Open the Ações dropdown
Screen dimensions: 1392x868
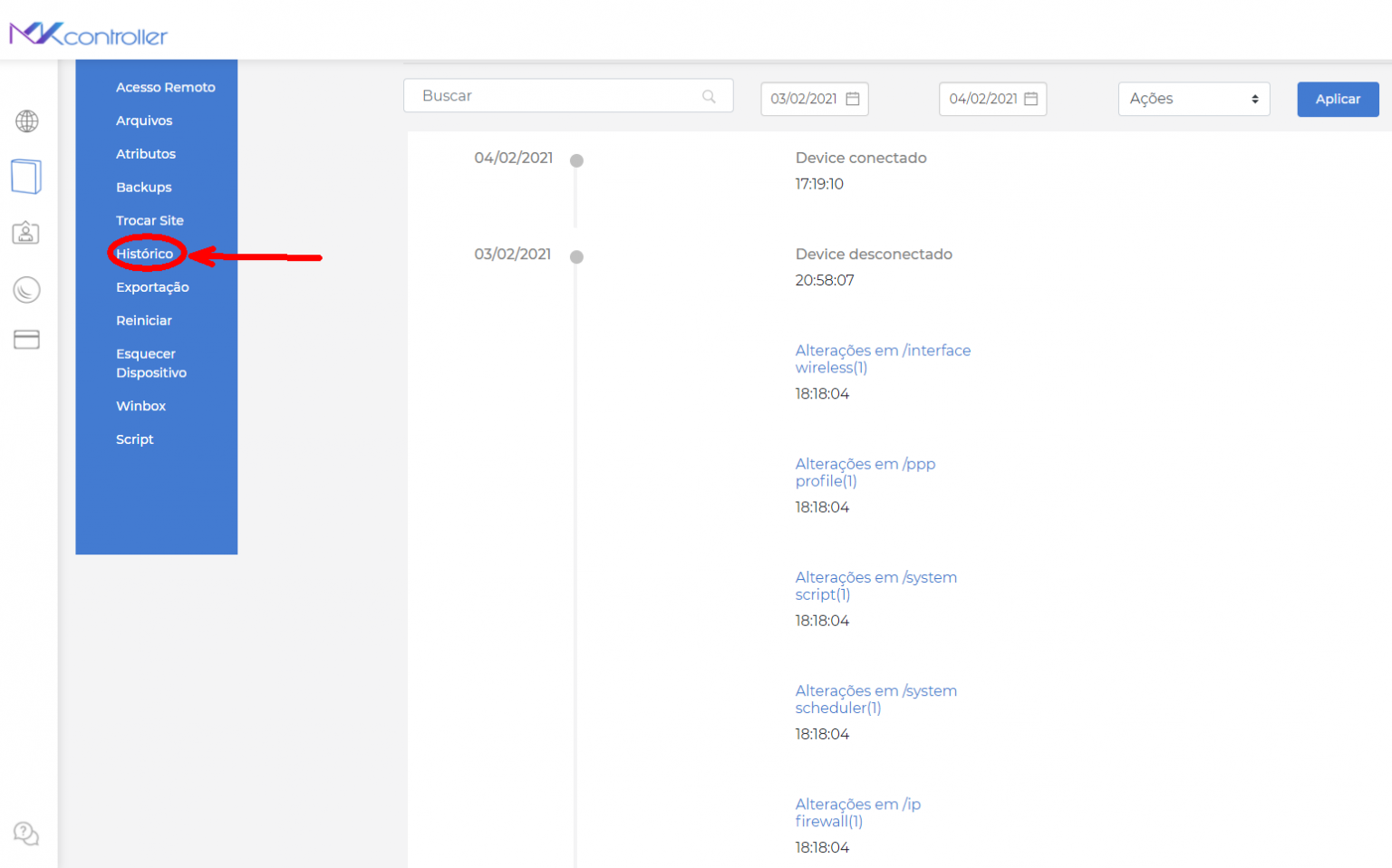[x=1194, y=99]
